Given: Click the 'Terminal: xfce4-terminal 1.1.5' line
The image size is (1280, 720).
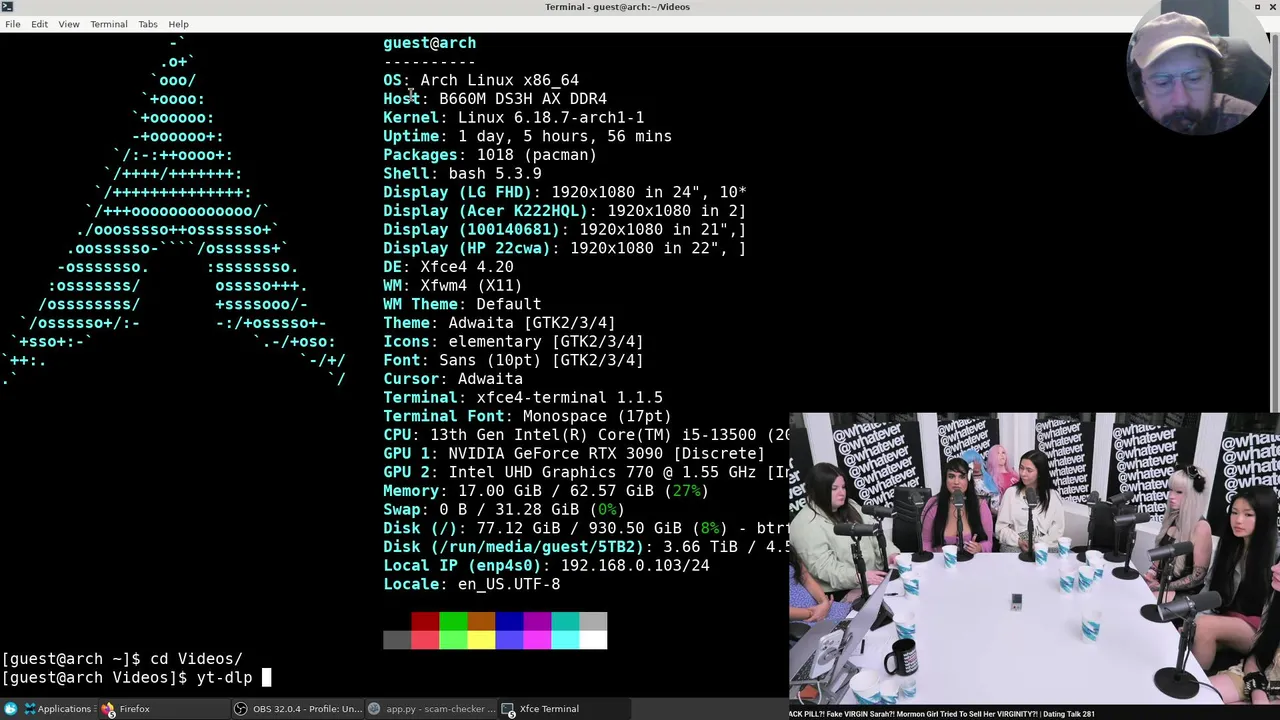Looking at the screenshot, I should tap(523, 398).
